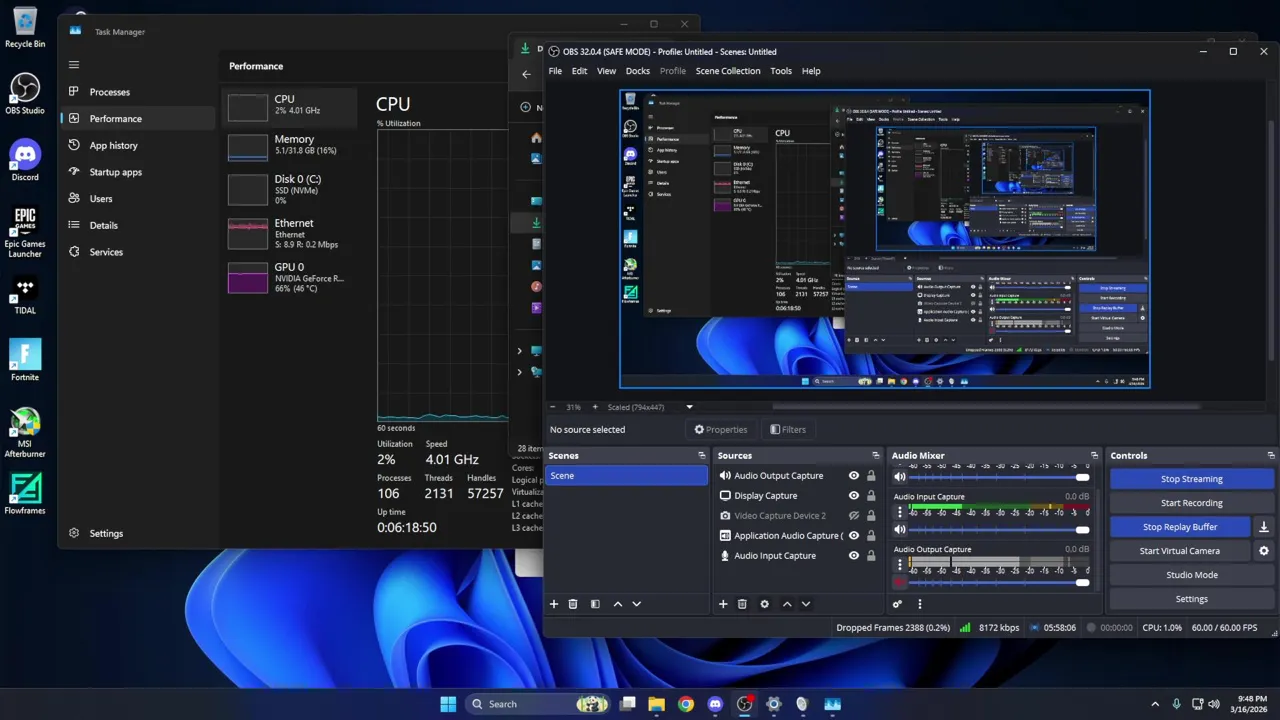
Task: Adjust Audio Input Capture volume slider
Action: (1000, 530)
